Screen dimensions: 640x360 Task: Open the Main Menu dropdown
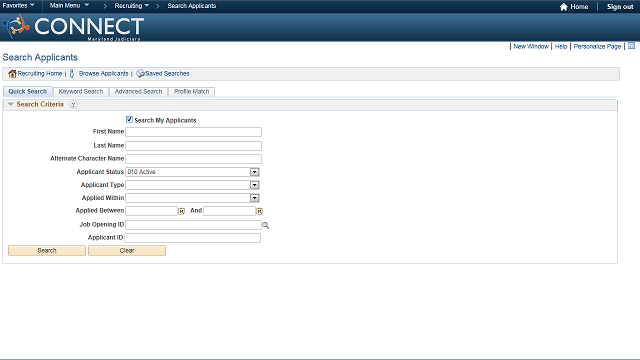click(x=69, y=6)
